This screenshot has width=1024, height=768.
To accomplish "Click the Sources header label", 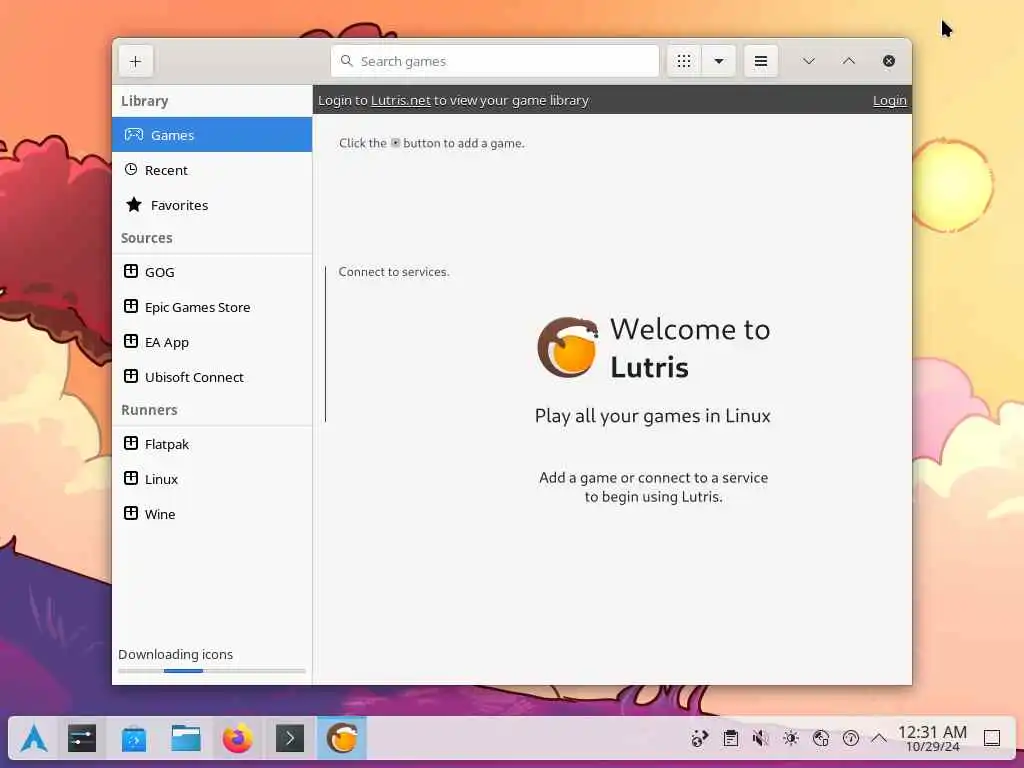I will point(146,238).
